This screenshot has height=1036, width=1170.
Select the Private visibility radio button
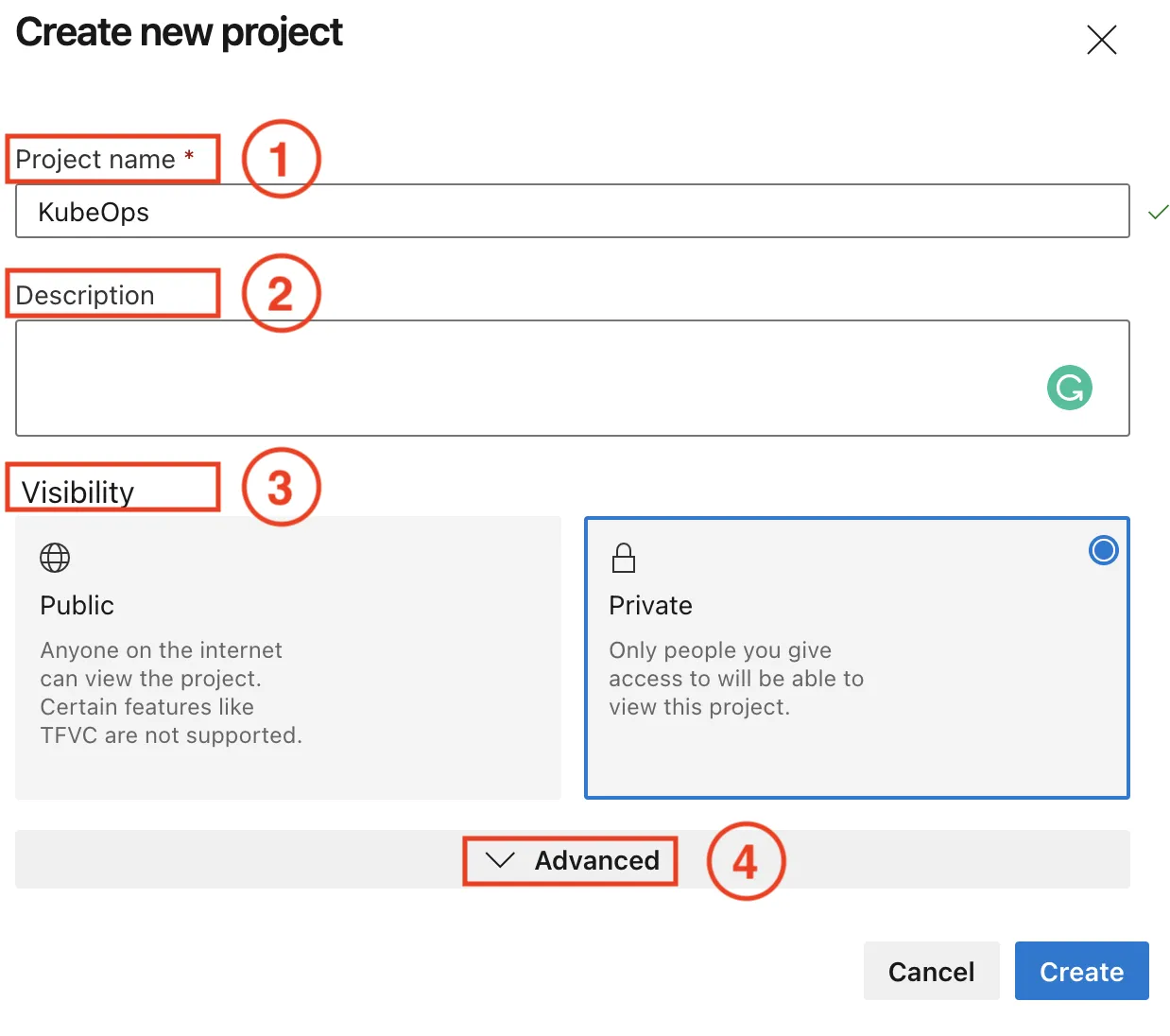coord(1104,550)
